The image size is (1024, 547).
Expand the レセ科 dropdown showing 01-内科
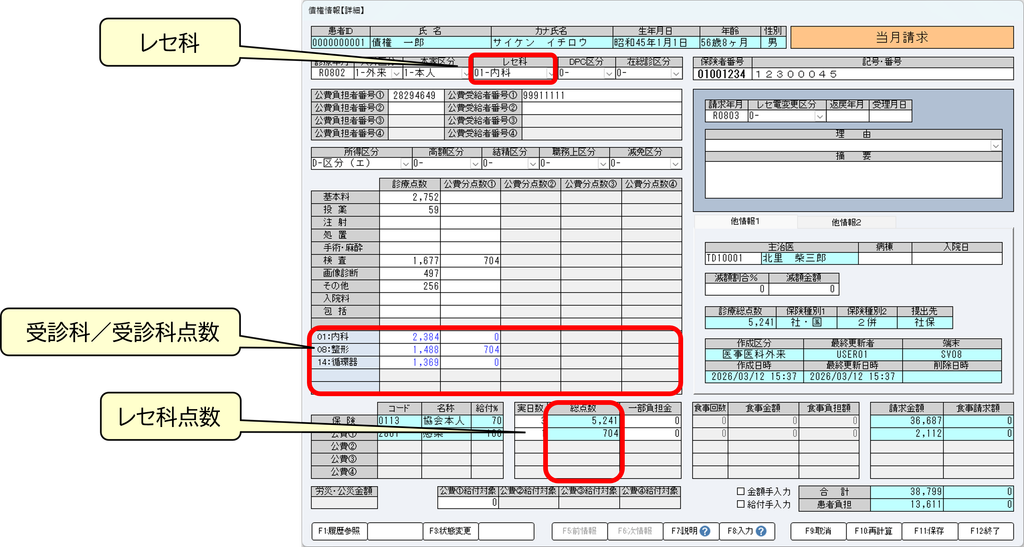pyautogui.click(x=550, y=74)
